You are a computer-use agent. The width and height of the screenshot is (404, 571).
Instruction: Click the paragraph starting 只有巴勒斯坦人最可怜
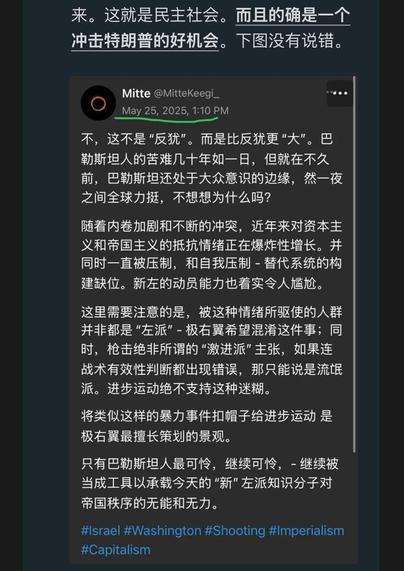point(209,483)
